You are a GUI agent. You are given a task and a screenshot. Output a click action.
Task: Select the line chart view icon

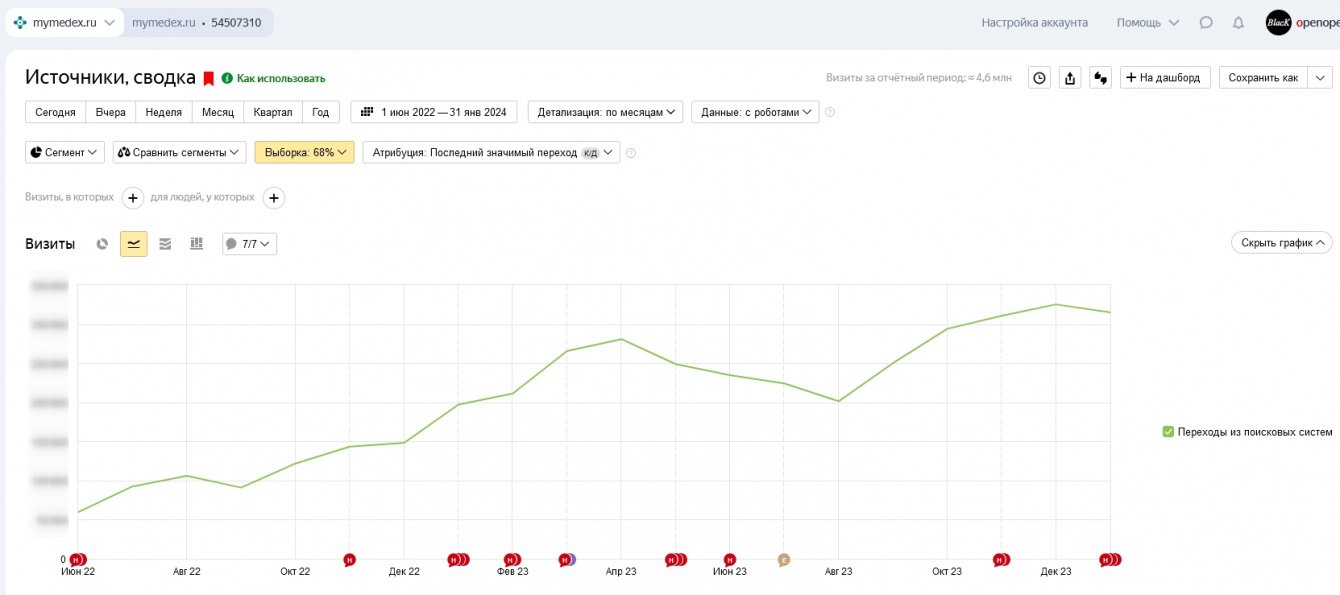[134, 243]
